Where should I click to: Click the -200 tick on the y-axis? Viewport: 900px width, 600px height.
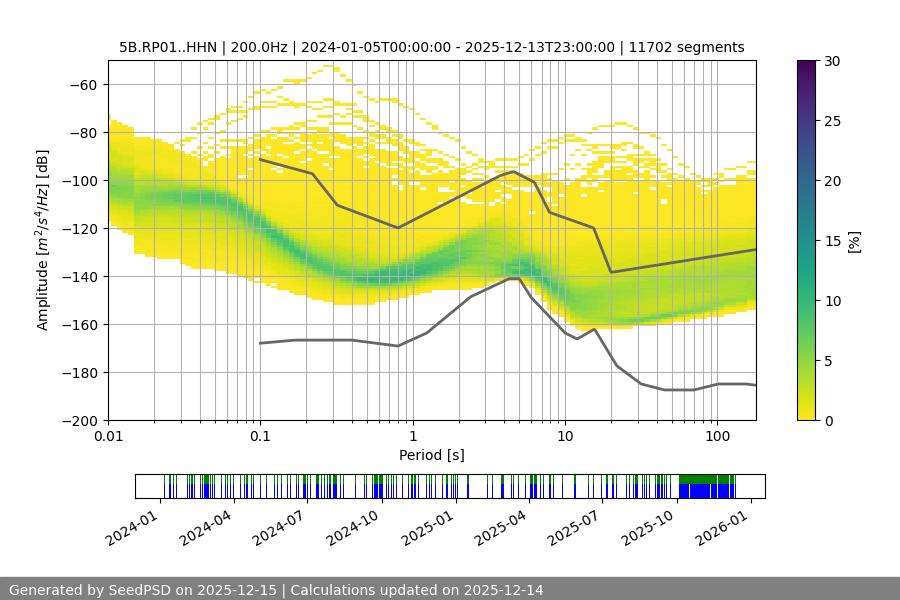point(83,421)
